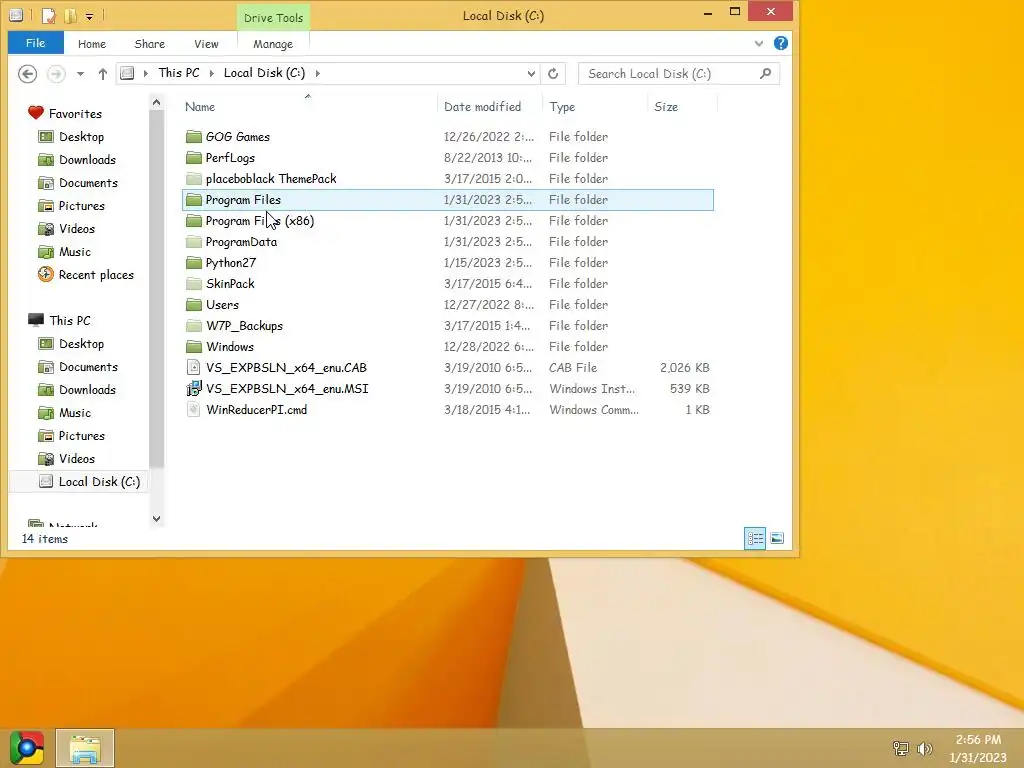The height and width of the screenshot is (768, 1024).
Task: Sort by Date modified column header
Action: tap(488, 106)
